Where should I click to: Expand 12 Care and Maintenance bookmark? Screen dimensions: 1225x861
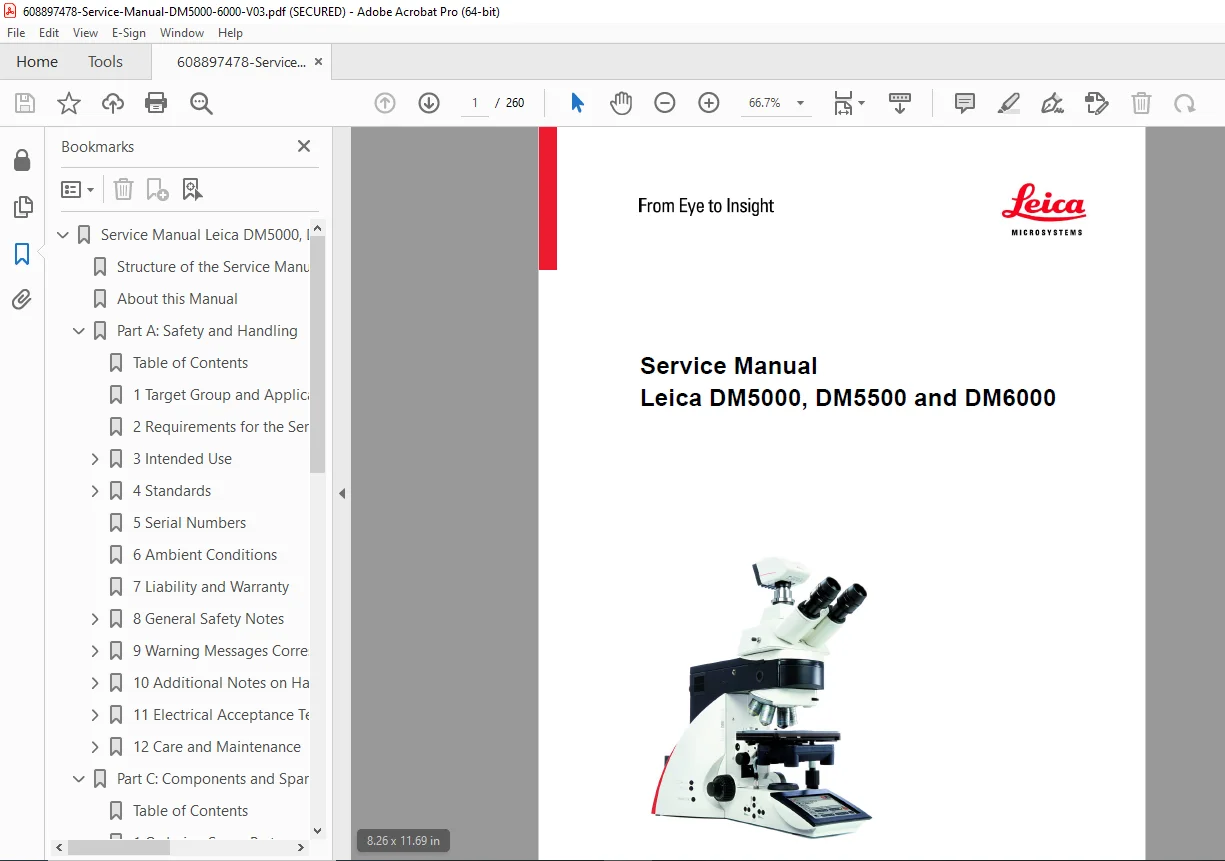click(95, 747)
